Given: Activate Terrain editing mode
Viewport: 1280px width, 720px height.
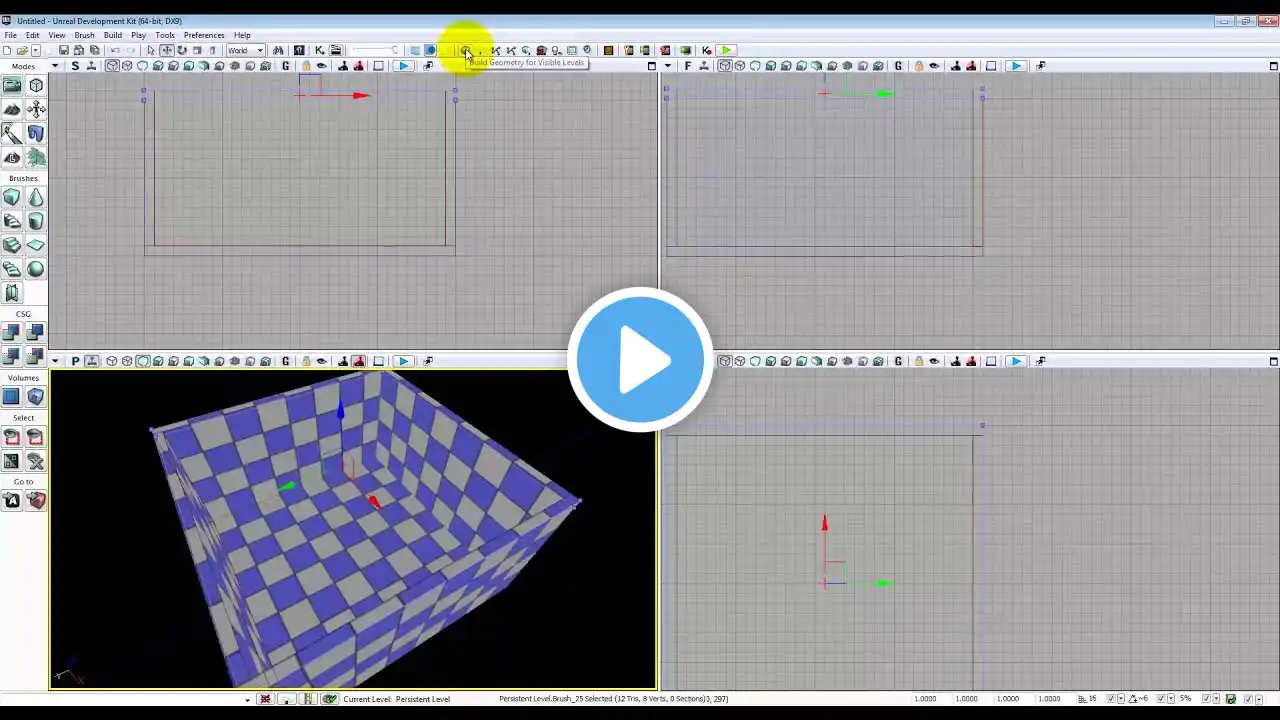Looking at the screenshot, I should [12, 109].
